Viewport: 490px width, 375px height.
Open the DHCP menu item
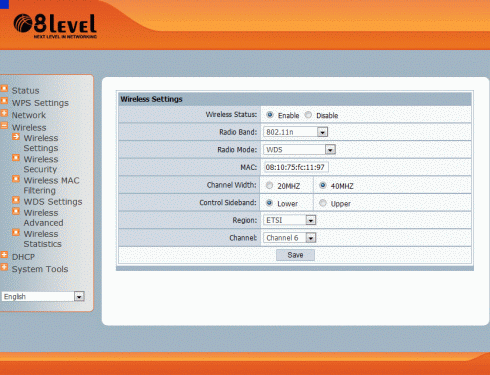point(23,257)
